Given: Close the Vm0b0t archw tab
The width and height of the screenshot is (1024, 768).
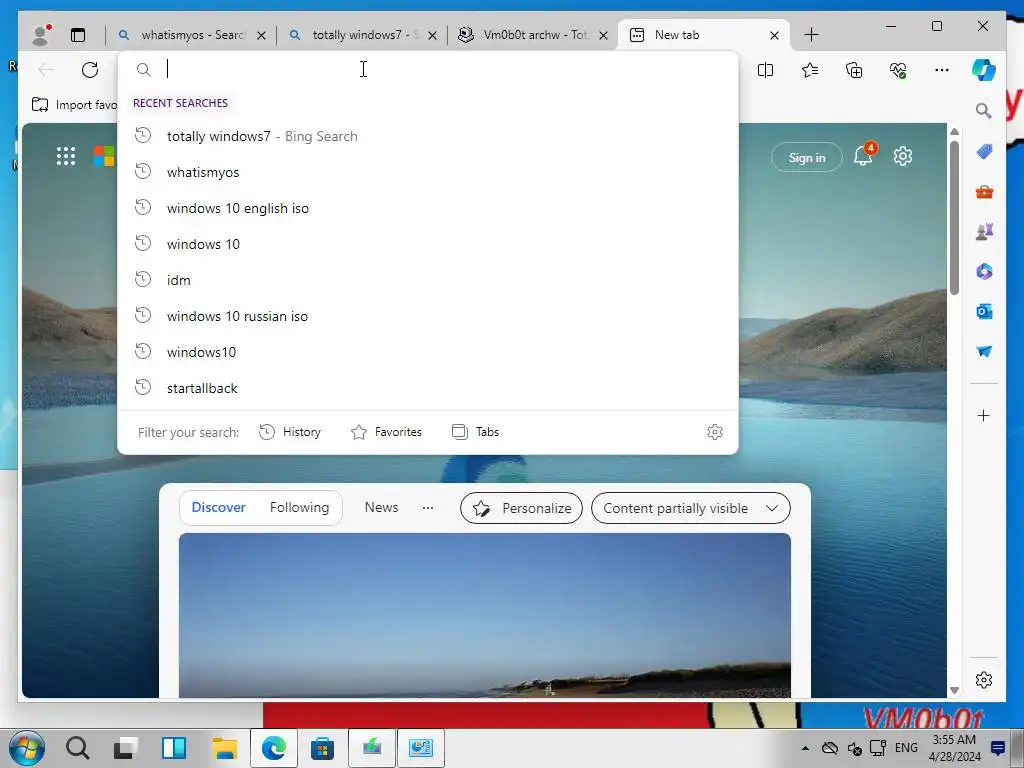Looking at the screenshot, I should coord(603,35).
